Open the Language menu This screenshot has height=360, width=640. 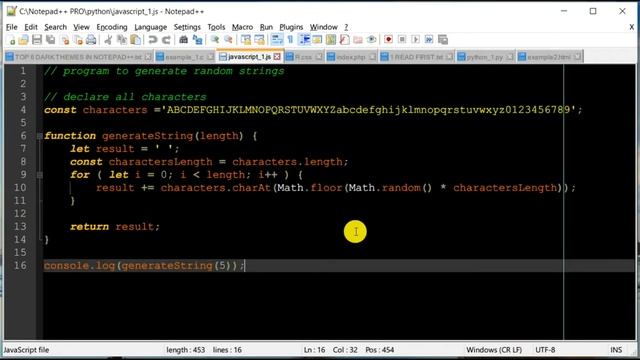point(151,27)
